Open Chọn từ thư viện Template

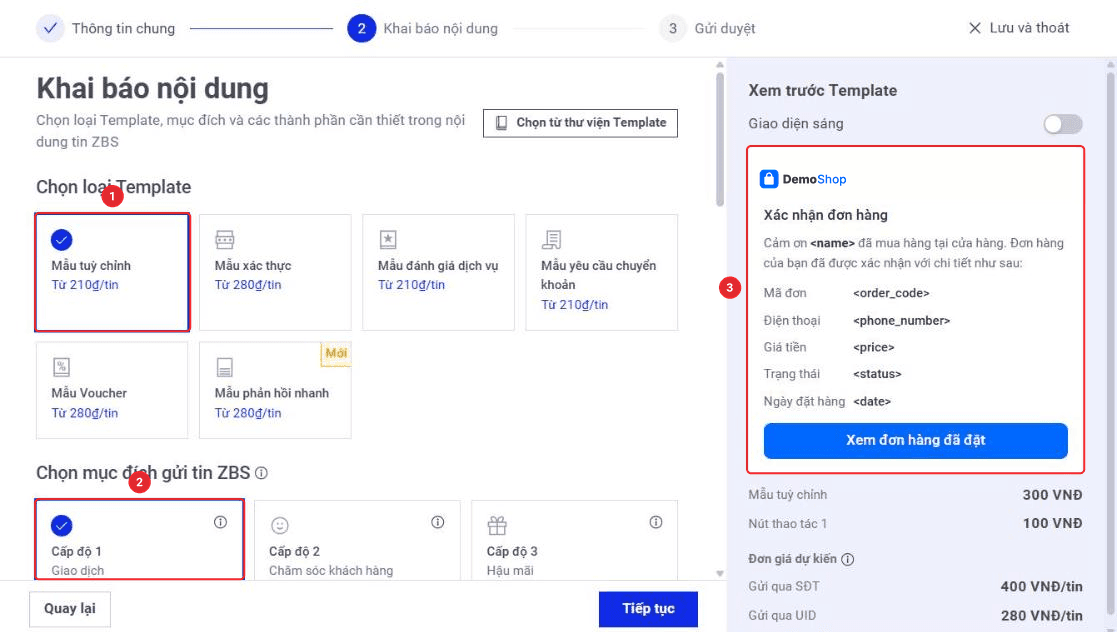pos(580,123)
